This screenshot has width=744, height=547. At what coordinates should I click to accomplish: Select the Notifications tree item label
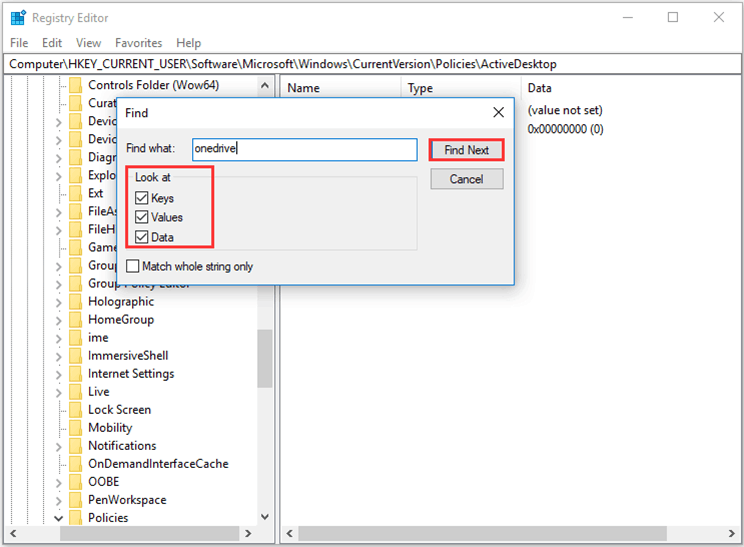pyautogui.click(x=122, y=446)
